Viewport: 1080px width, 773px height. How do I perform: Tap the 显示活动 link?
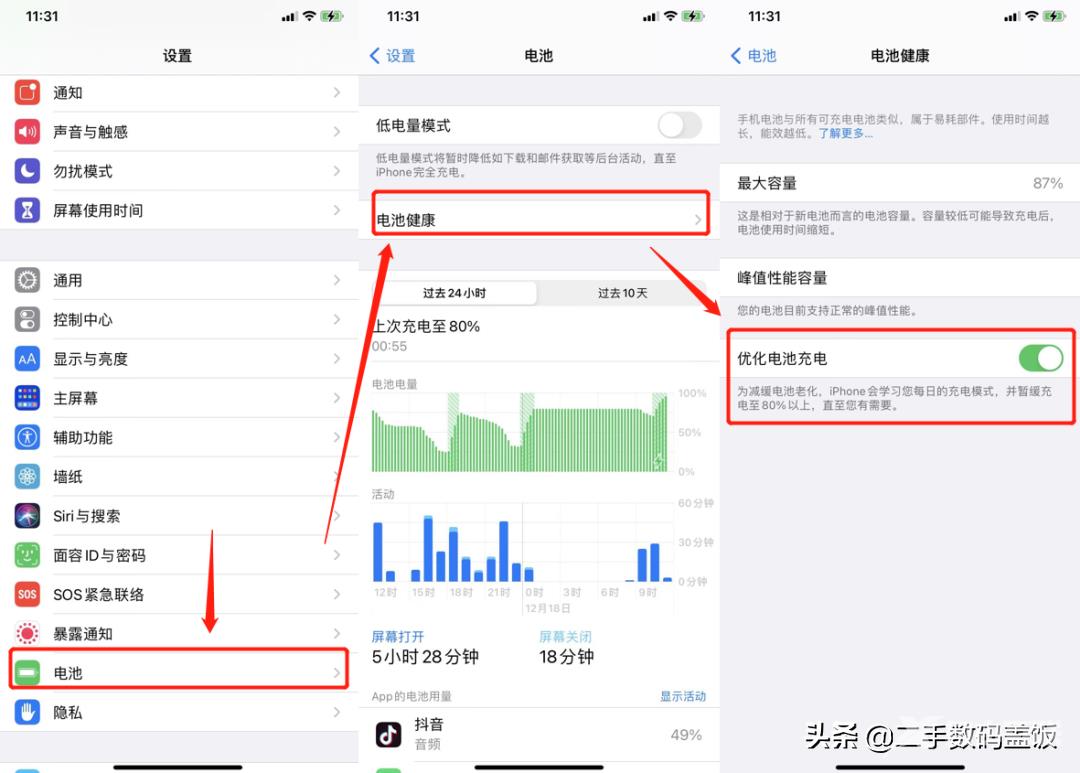[683, 696]
